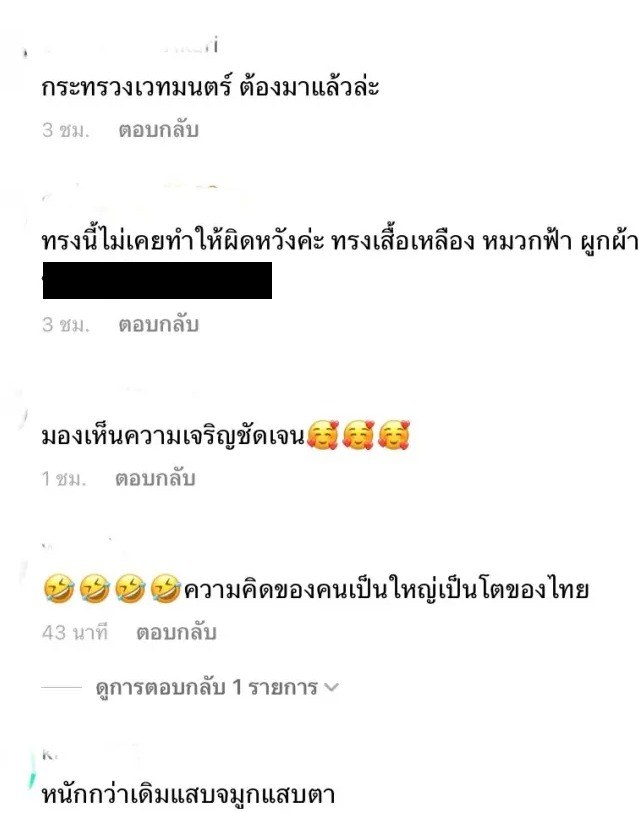The height and width of the screenshot is (813, 639).
Task: Expand ดูการตอบกลับ 1 รายการ replies
Action: coord(206,688)
